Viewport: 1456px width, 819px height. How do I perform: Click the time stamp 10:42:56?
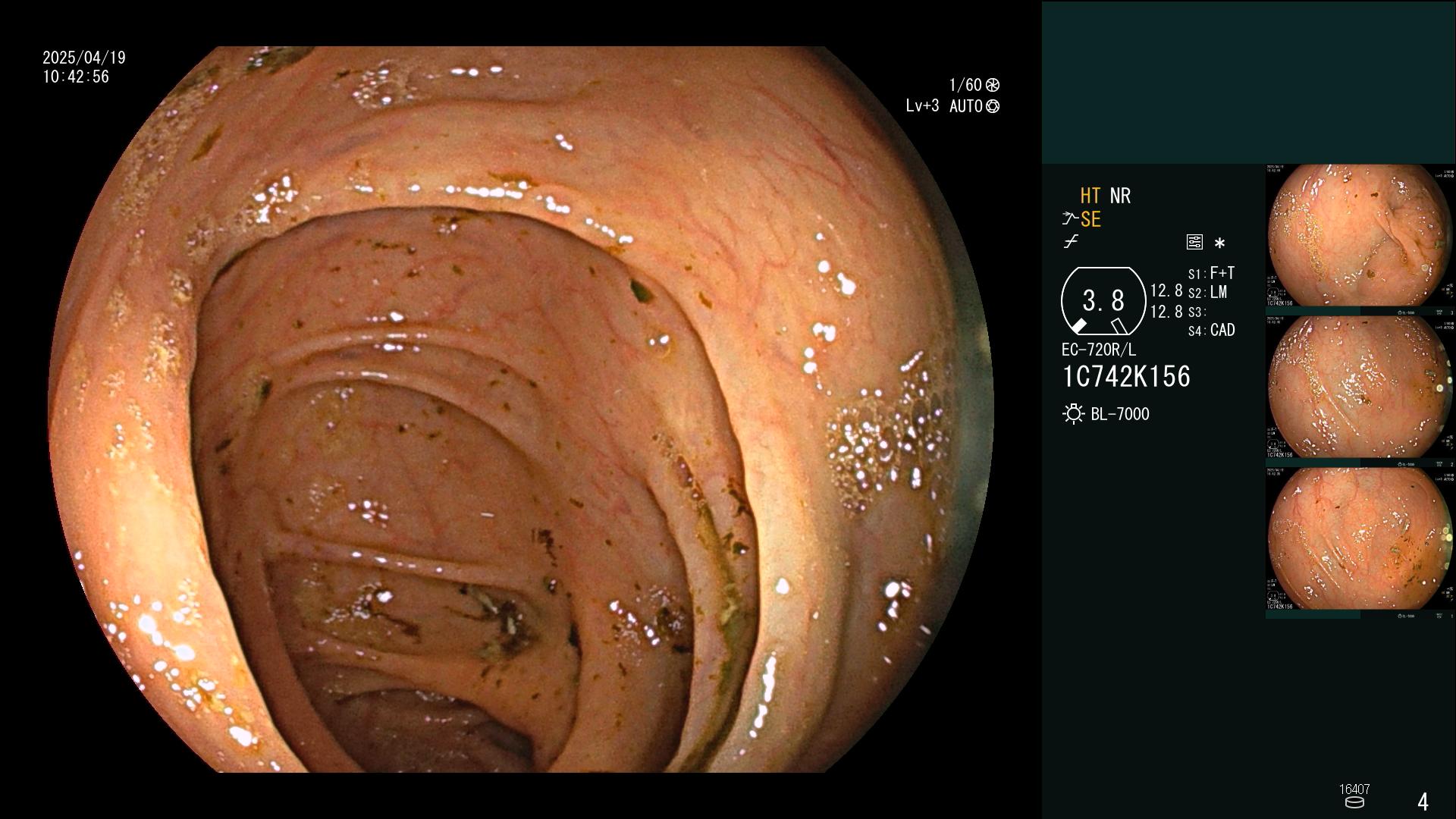click(x=76, y=77)
